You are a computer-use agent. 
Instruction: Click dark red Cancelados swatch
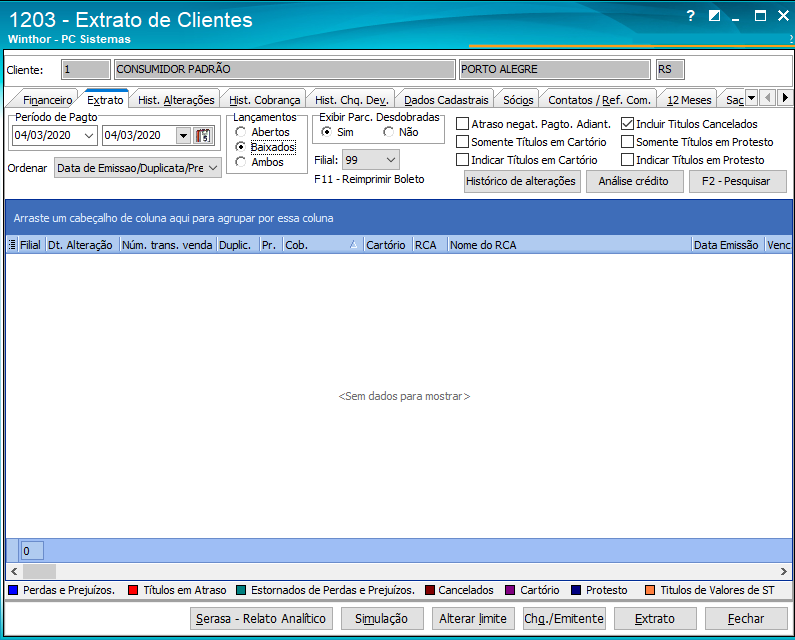tap(430, 590)
